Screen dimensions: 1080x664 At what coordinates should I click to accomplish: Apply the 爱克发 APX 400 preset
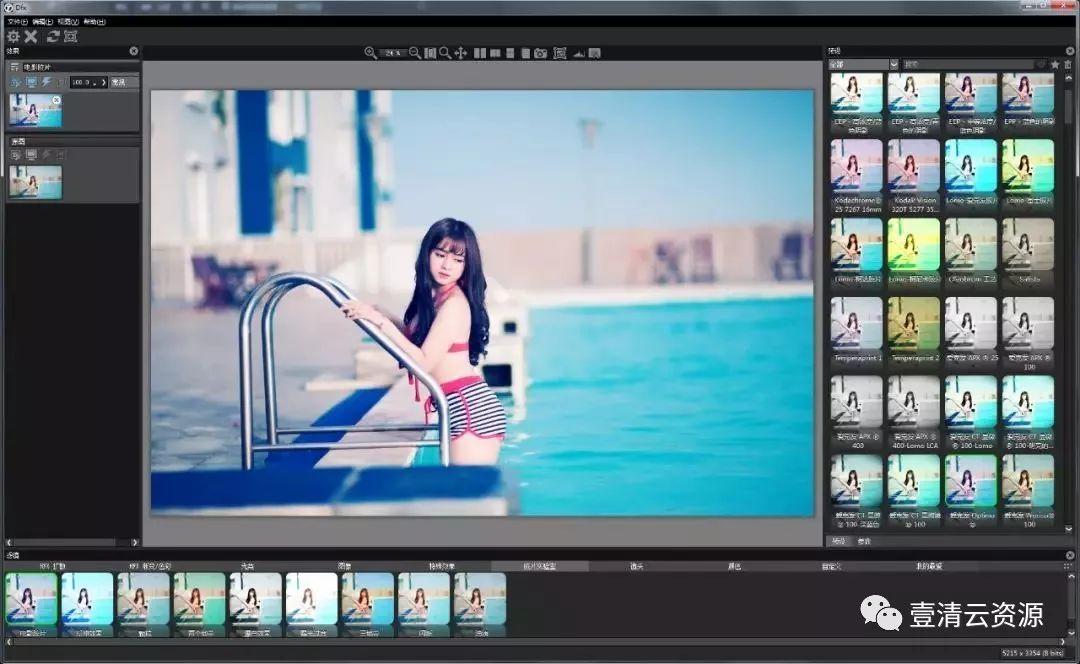click(857, 412)
